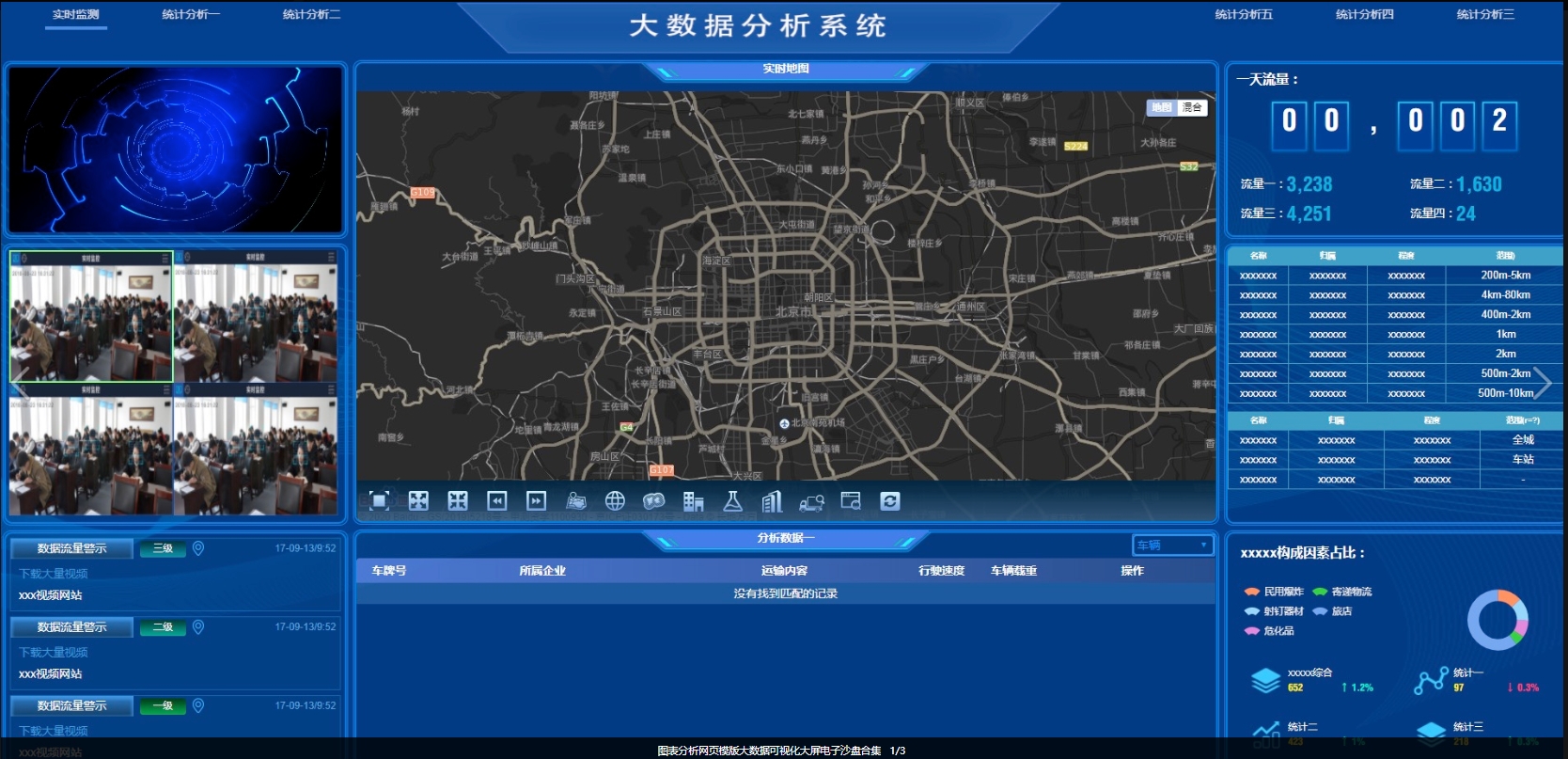Open the 统计分析四 tab
Viewport: 1568px width, 759px height.
[x=1365, y=15]
